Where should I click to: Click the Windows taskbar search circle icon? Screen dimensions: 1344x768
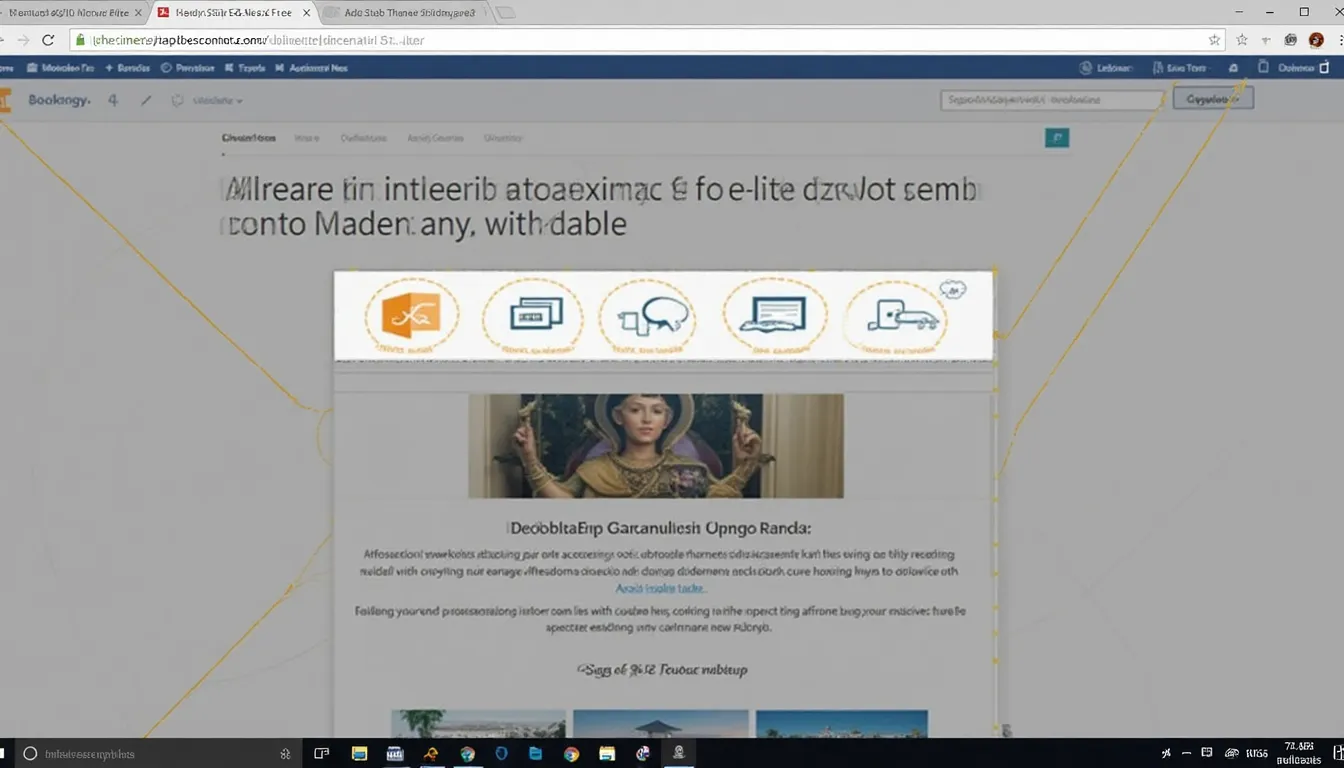coord(30,753)
